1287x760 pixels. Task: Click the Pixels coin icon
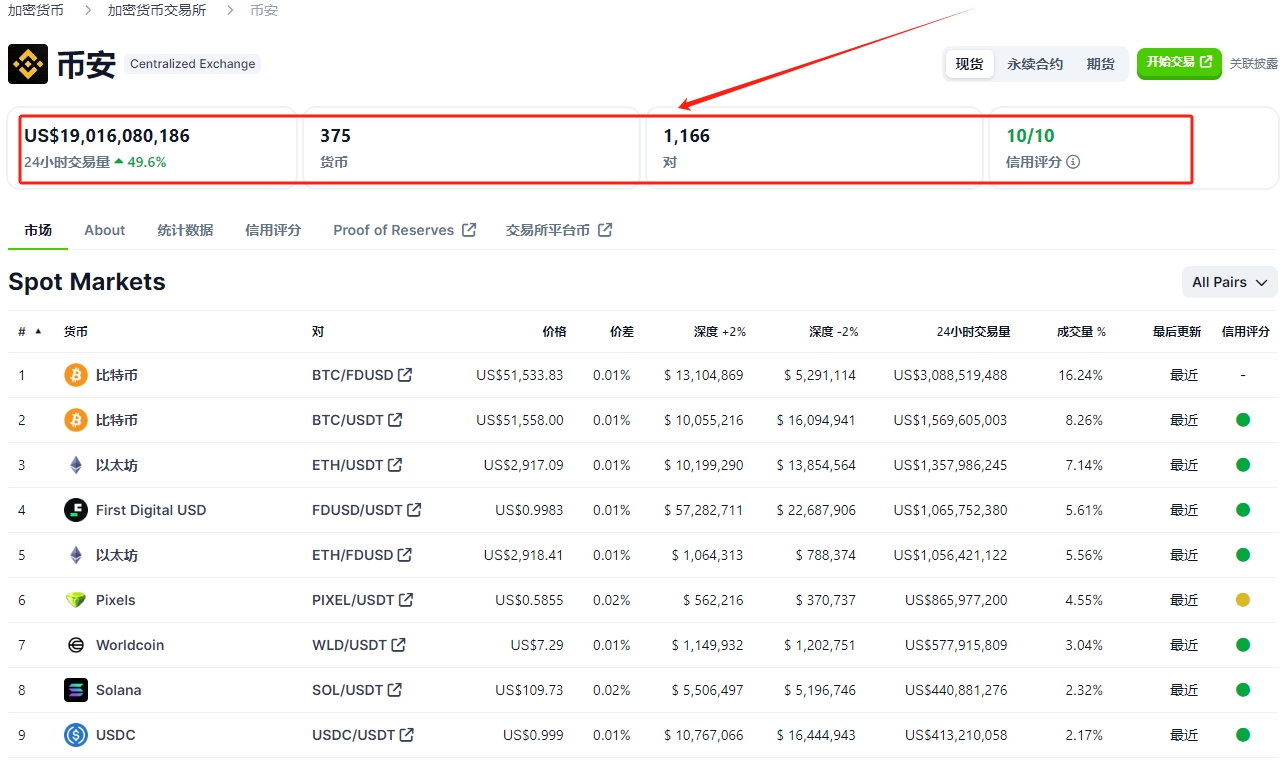76,600
